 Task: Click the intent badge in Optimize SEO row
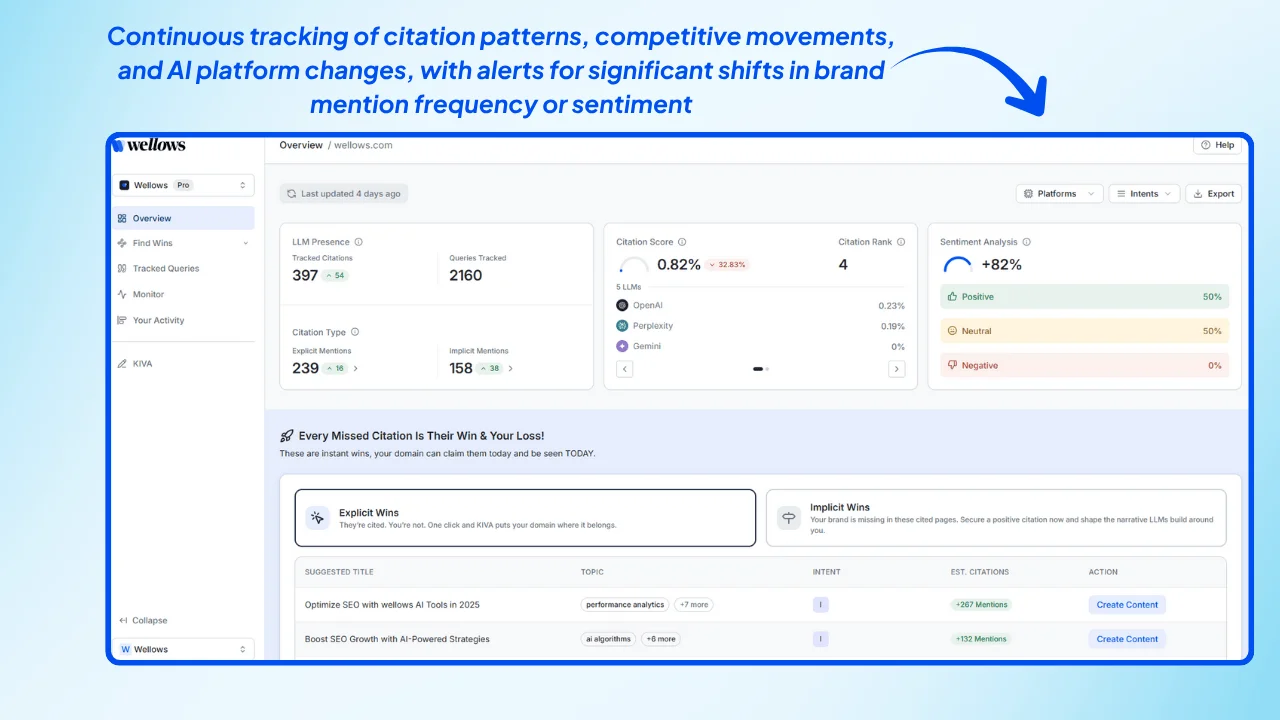click(x=821, y=605)
